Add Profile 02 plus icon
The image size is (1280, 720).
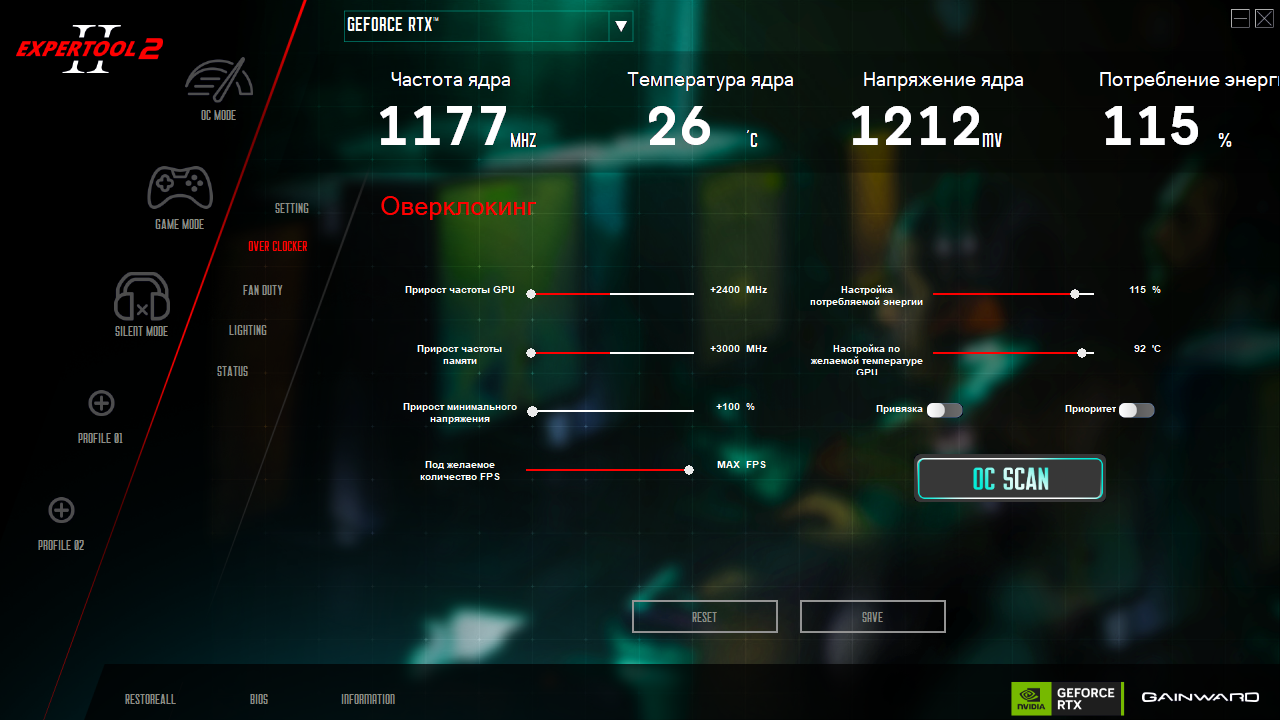[61, 510]
